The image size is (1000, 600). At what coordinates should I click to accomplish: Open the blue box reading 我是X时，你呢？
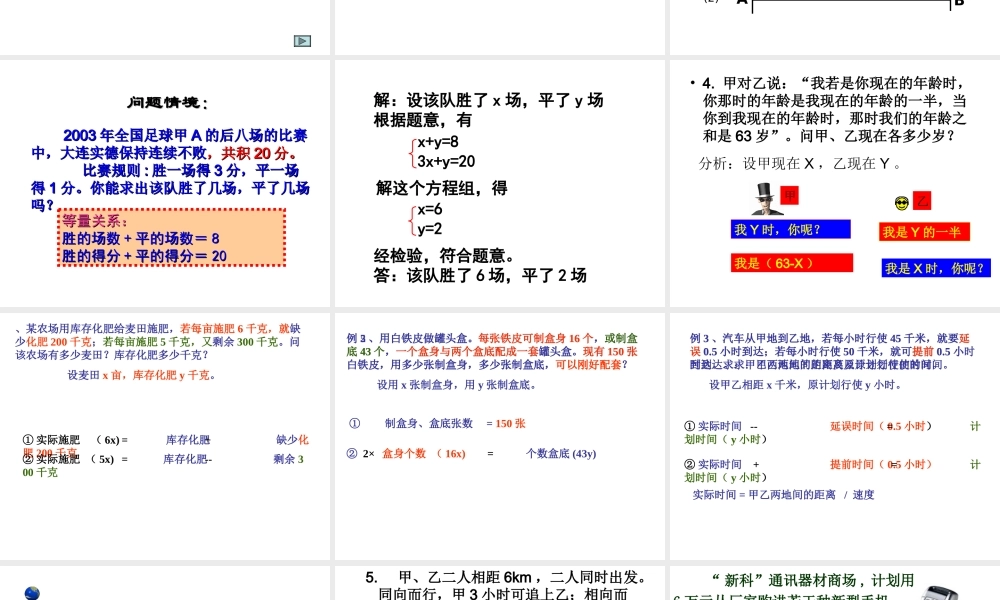click(x=935, y=267)
